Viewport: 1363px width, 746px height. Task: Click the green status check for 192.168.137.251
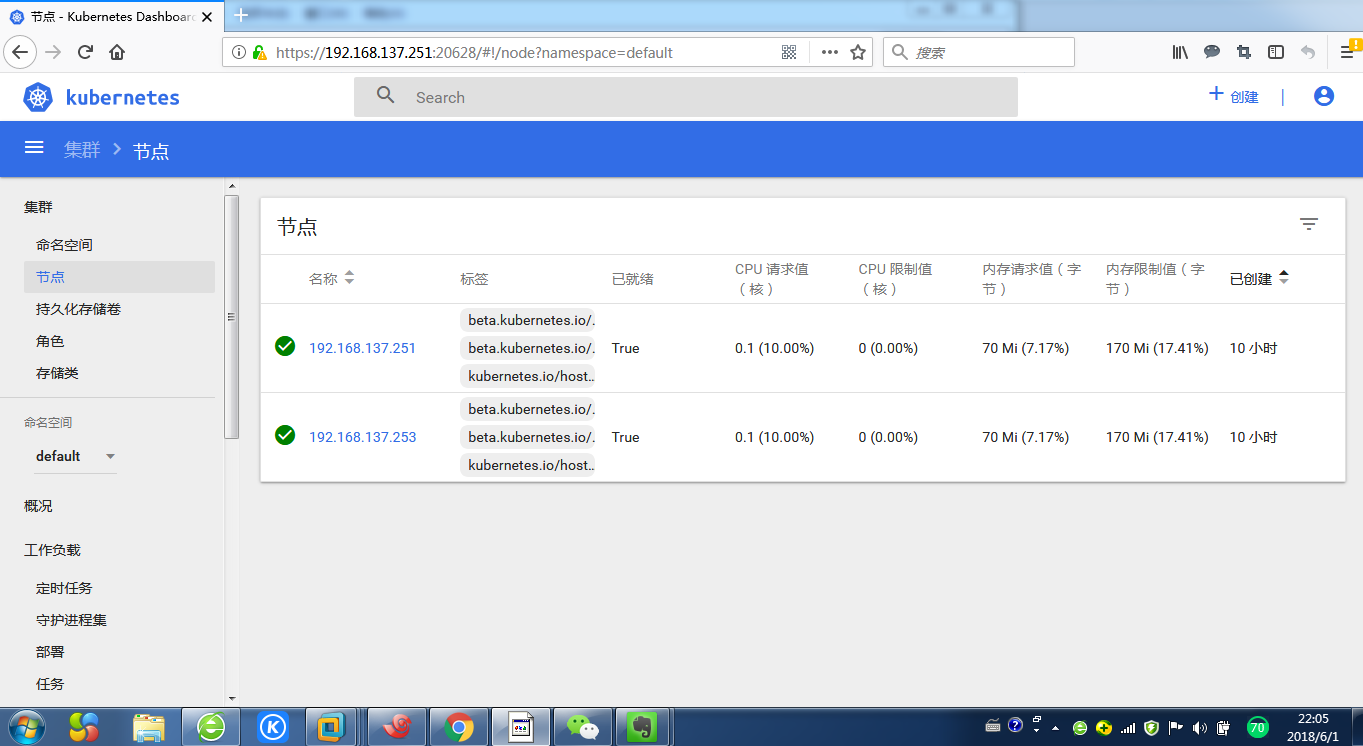click(x=285, y=346)
